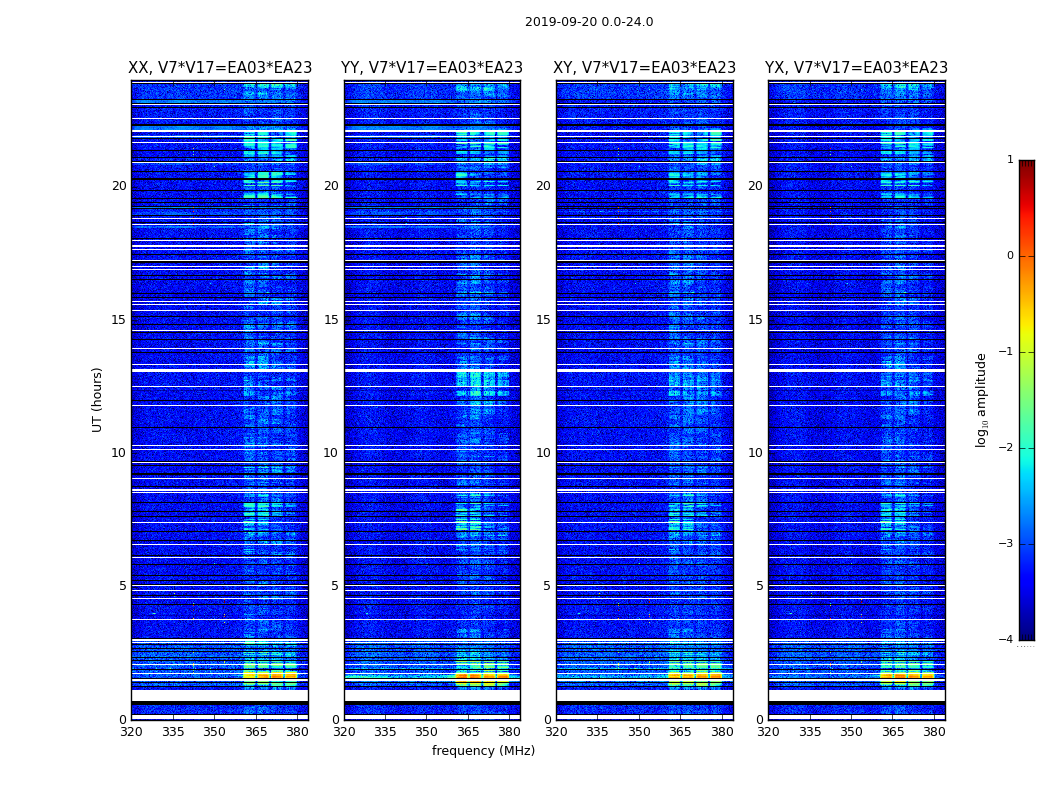Click the colorbar tick label -4
1050x800 pixels.
coord(1008,640)
